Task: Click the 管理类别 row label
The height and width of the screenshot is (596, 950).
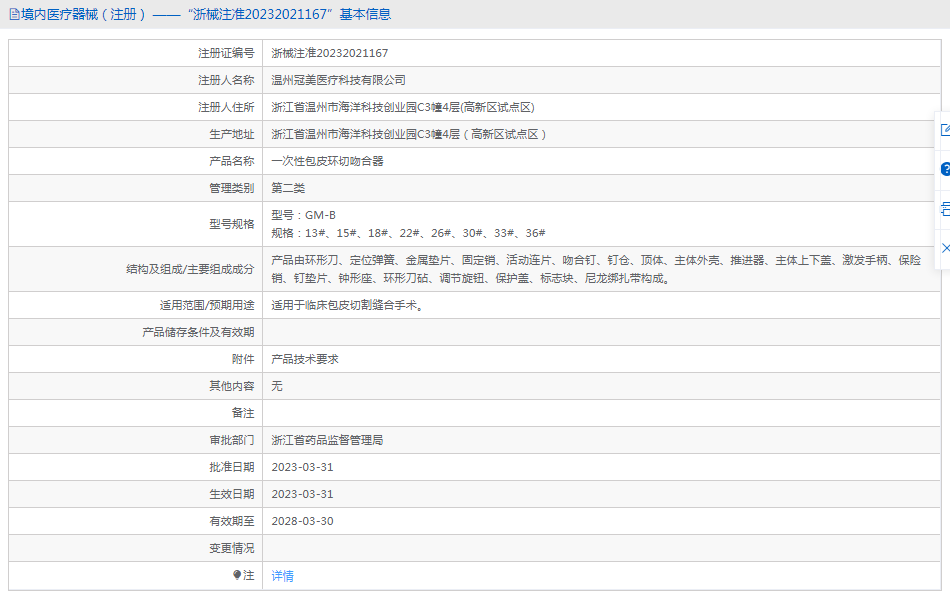Action: pyautogui.click(x=231, y=188)
